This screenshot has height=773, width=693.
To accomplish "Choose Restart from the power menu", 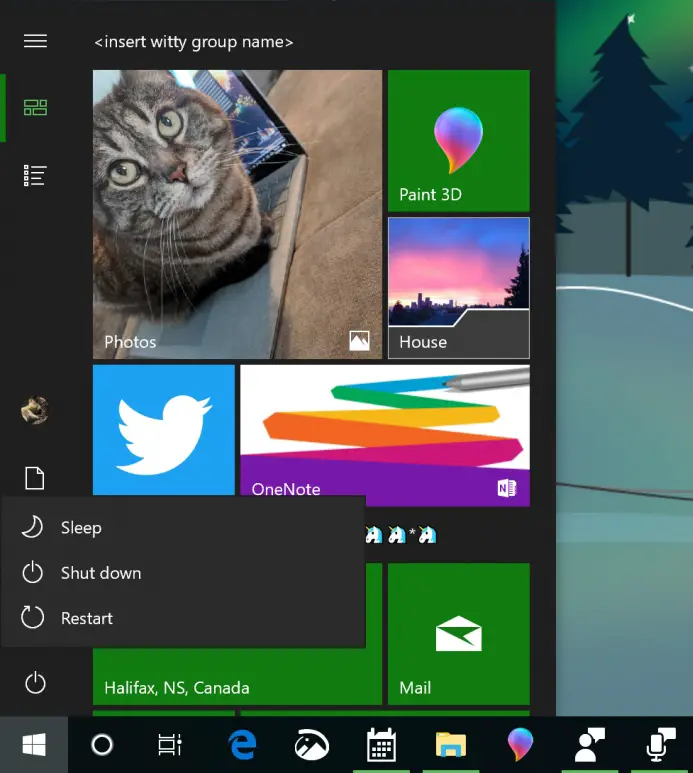I will pos(183,618).
